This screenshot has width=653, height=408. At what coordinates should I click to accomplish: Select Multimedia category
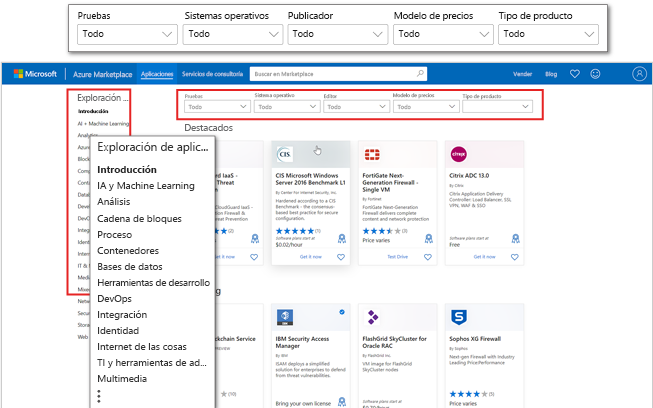tap(122, 379)
